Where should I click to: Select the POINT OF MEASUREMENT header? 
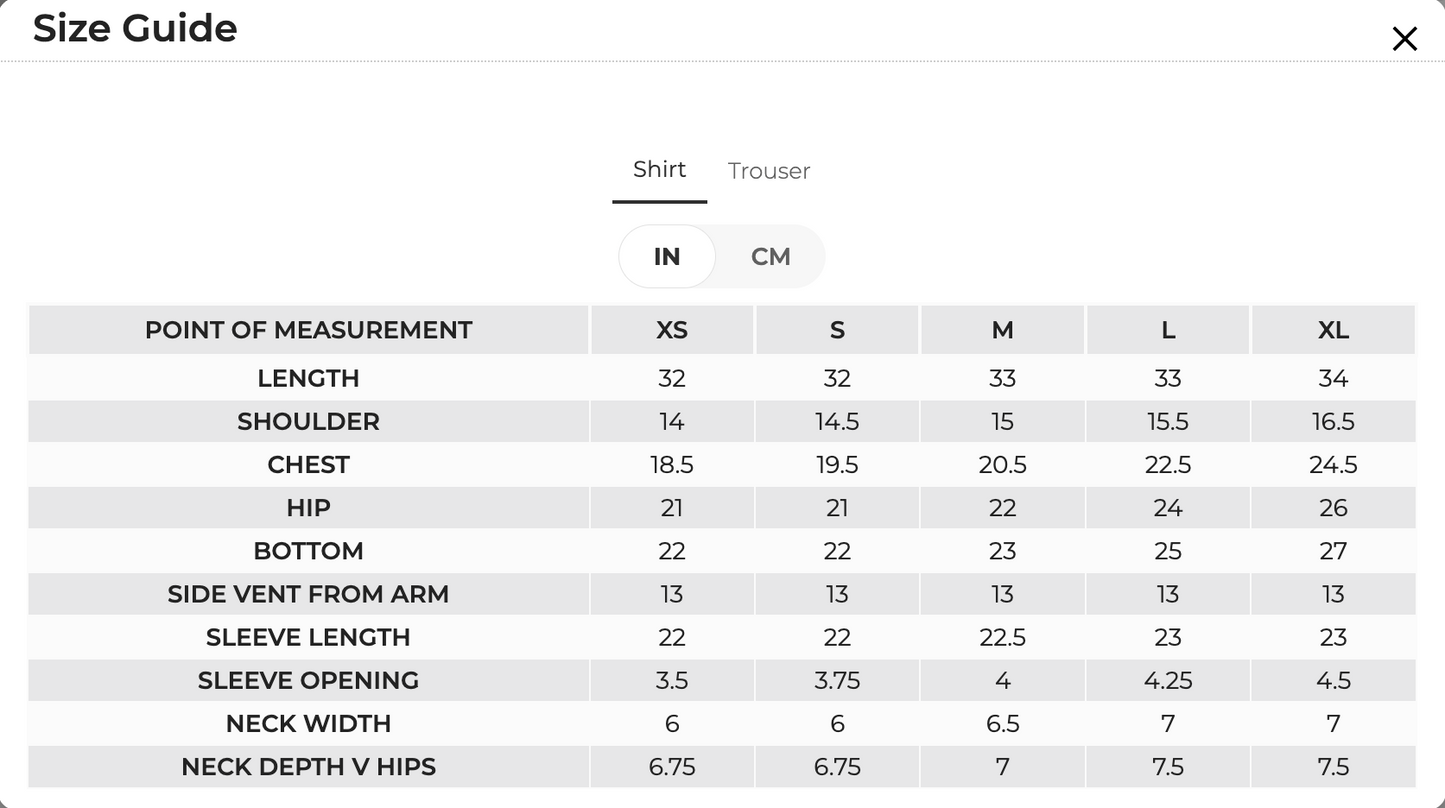click(308, 330)
